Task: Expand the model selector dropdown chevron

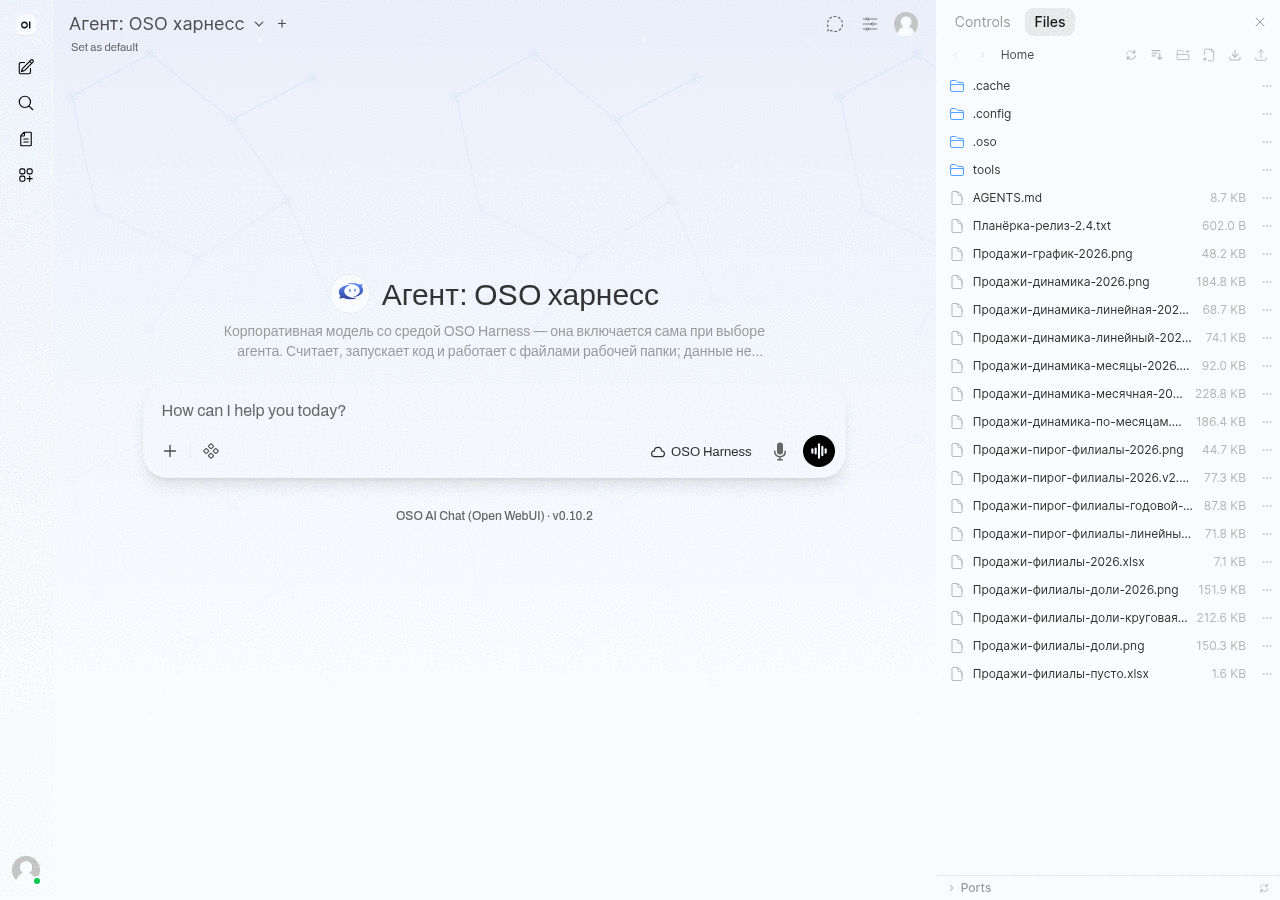Action: [259, 24]
